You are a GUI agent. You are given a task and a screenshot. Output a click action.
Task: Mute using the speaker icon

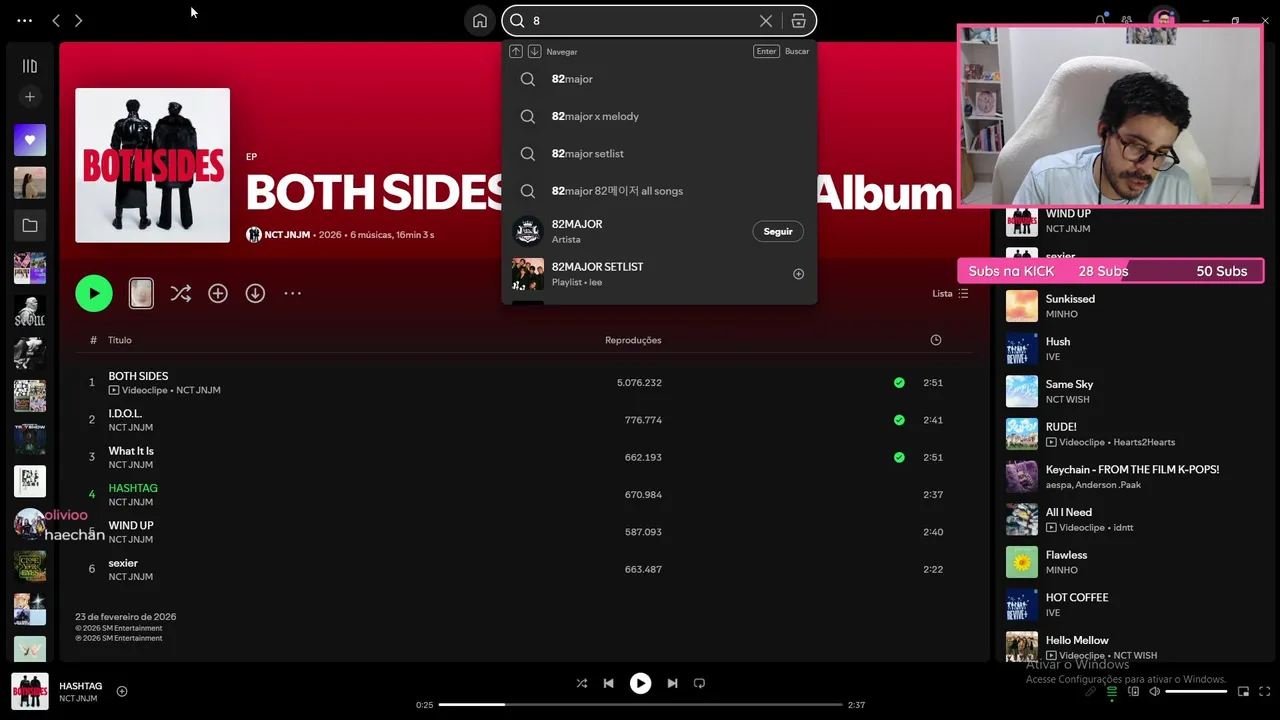click(1154, 691)
